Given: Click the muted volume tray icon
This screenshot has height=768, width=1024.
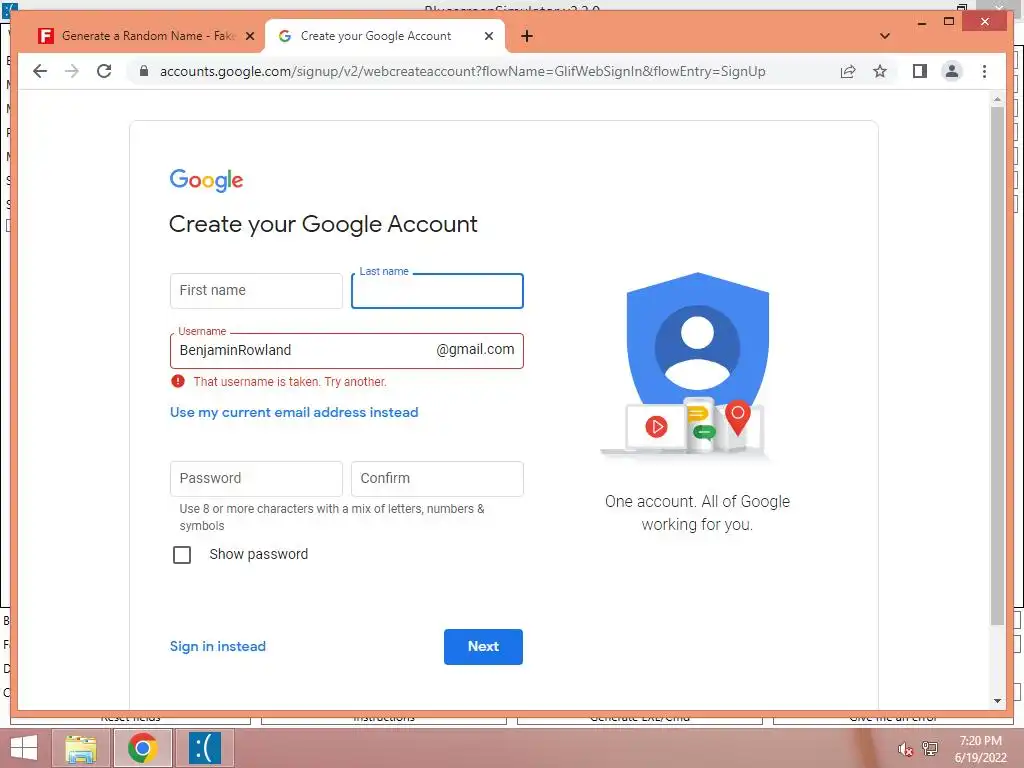Looking at the screenshot, I should click(x=905, y=749).
